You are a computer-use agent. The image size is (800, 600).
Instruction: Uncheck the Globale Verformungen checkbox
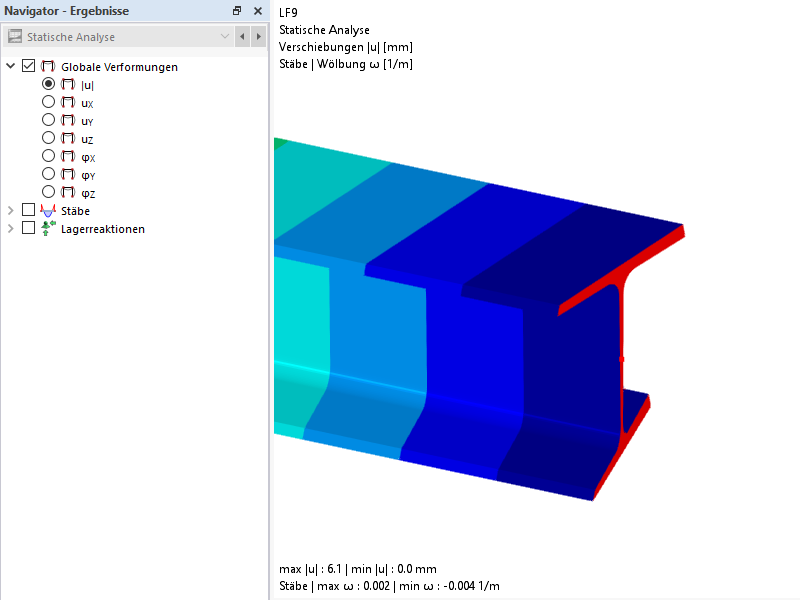click(29, 66)
